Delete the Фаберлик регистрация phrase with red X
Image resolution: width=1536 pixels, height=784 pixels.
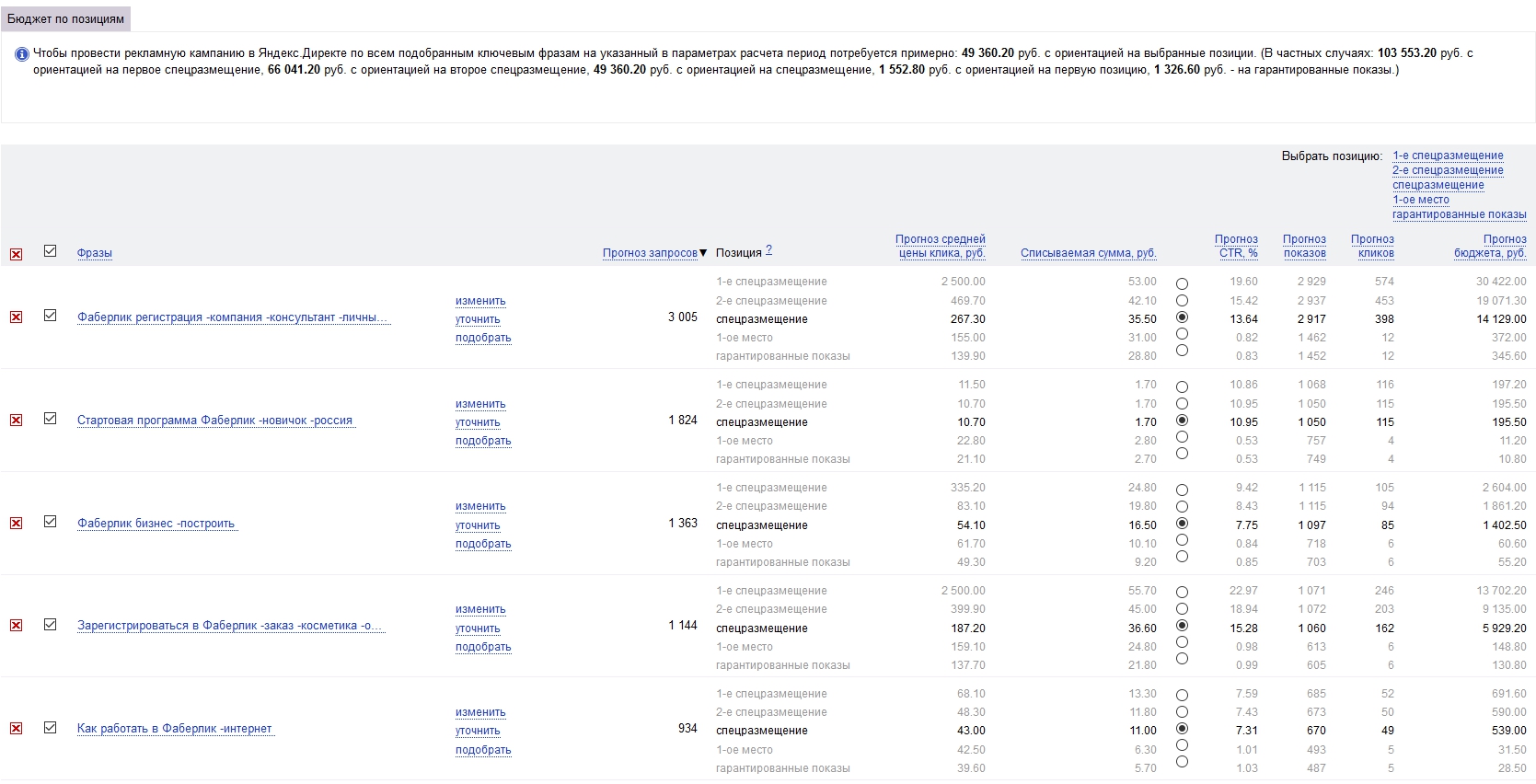(16, 317)
